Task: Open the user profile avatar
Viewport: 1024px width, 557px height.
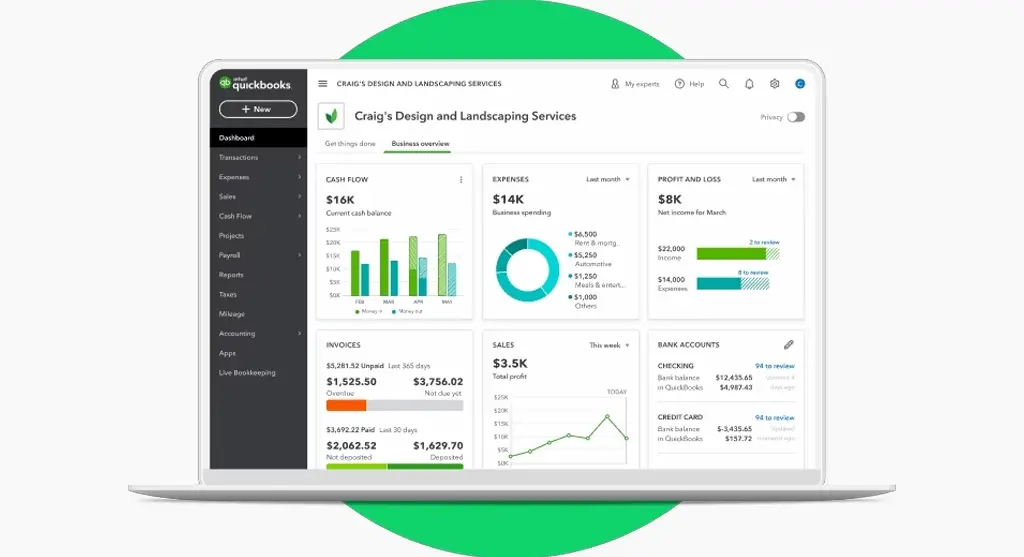Action: coord(799,84)
